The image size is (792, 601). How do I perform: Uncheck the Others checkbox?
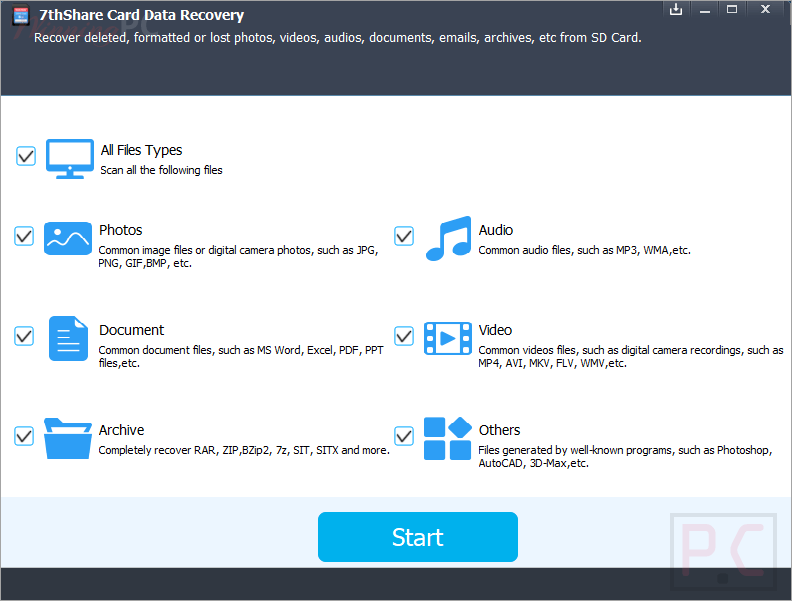click(404, 436)
